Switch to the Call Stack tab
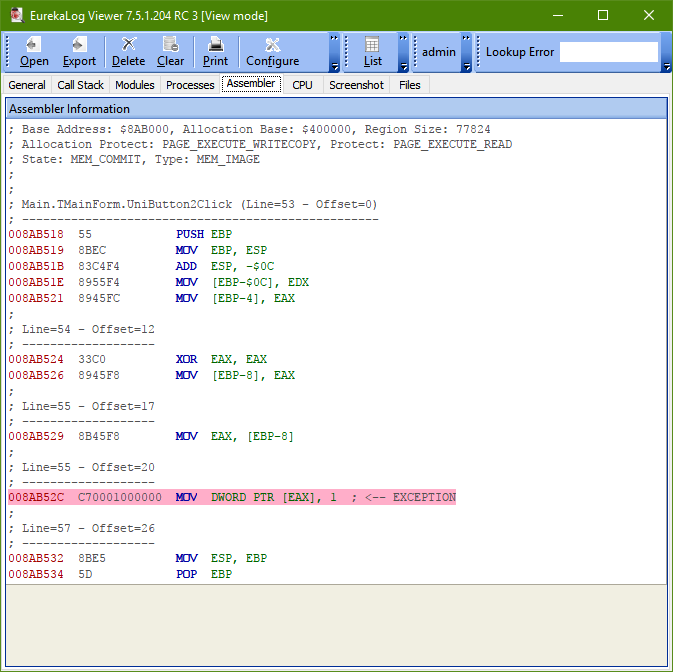Viewport: 673px width, 672px height. tap(80, 85)
